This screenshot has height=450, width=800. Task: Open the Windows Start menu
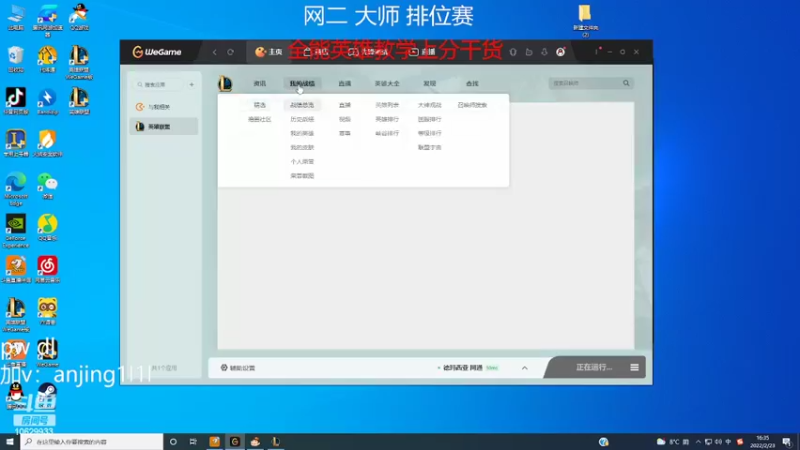coord(10,442)
